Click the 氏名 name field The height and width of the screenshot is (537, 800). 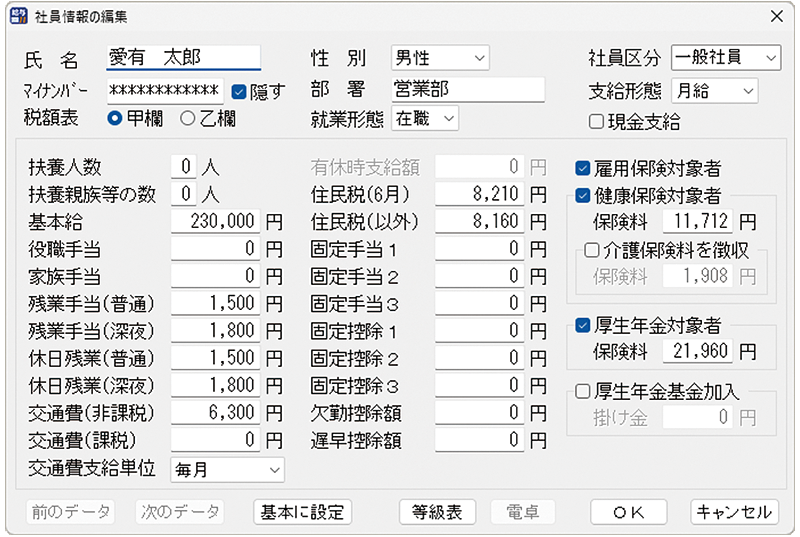point(183,58)
